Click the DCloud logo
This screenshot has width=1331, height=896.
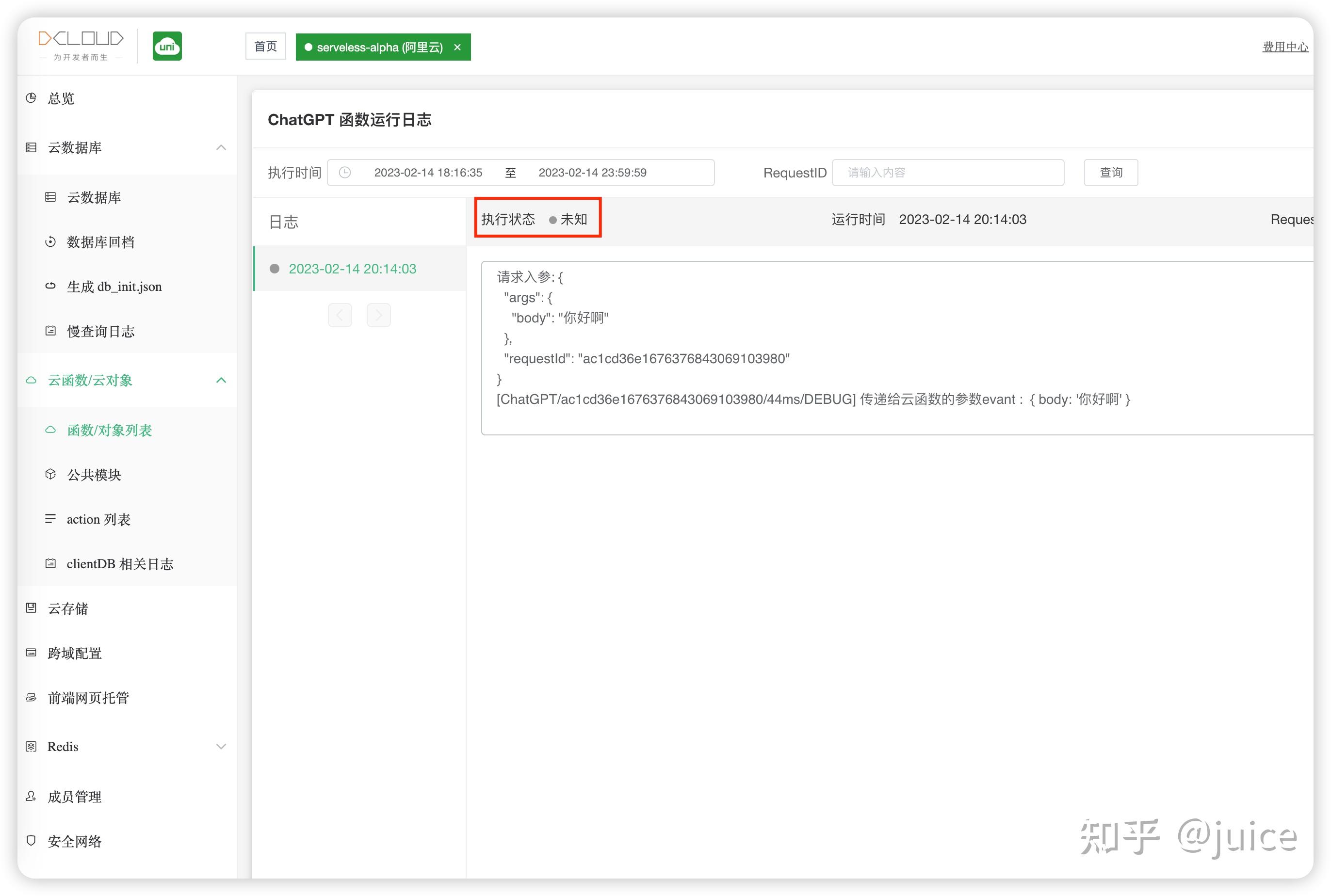pos(81,46)
